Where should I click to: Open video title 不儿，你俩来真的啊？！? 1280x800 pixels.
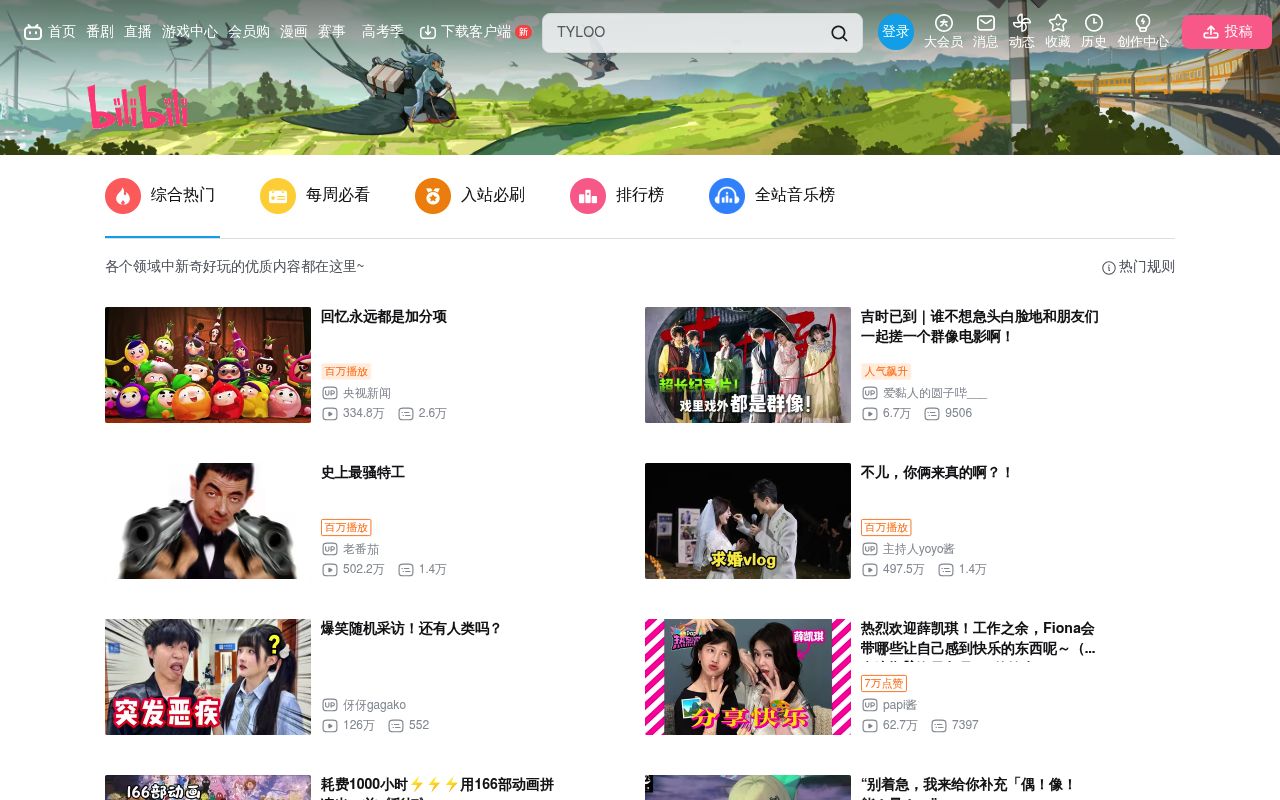point(937,473)
